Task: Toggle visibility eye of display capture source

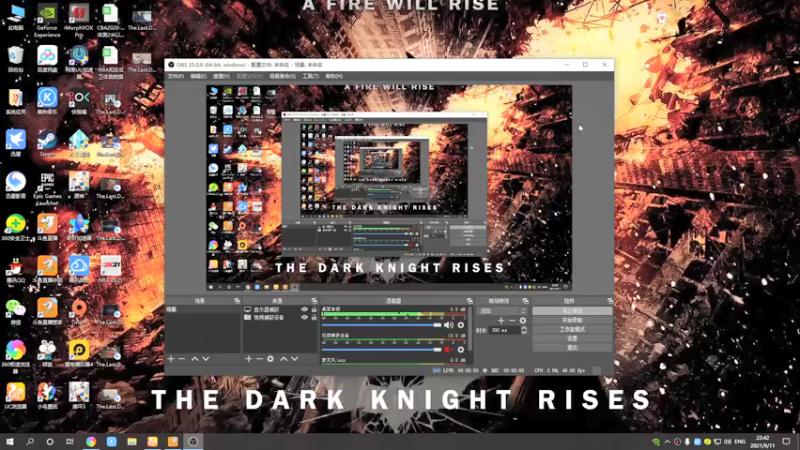Action: pyautogui.click(x=305, y=310)
